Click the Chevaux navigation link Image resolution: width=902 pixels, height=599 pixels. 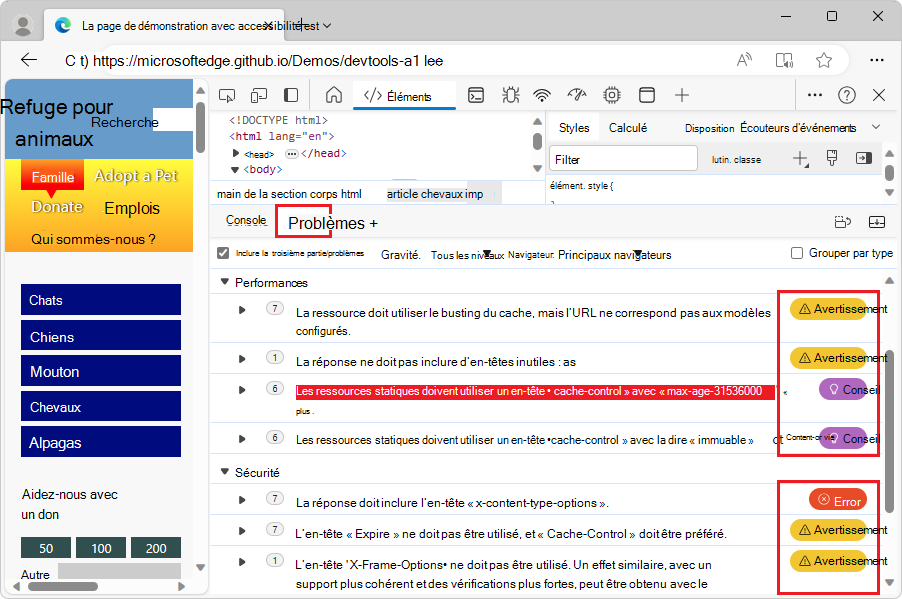pos(100,407)
